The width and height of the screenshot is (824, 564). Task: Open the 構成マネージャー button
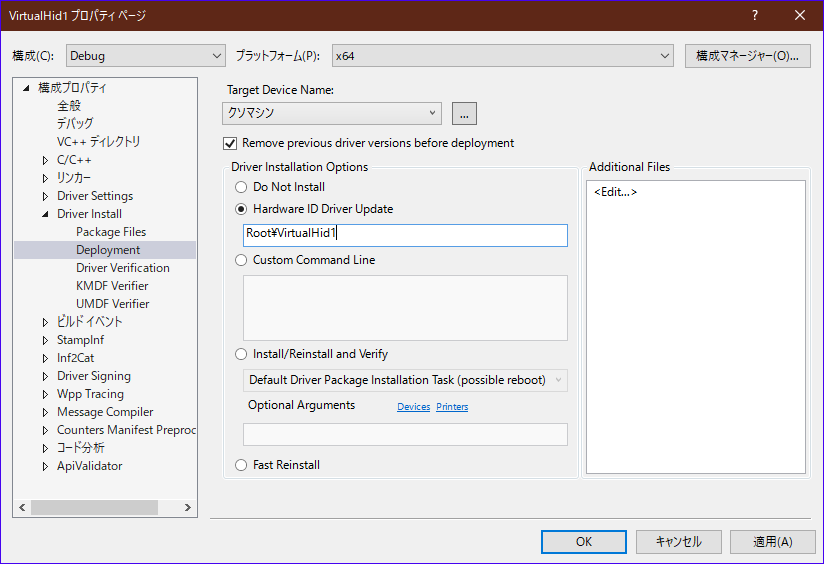click(x=747, y=56)
